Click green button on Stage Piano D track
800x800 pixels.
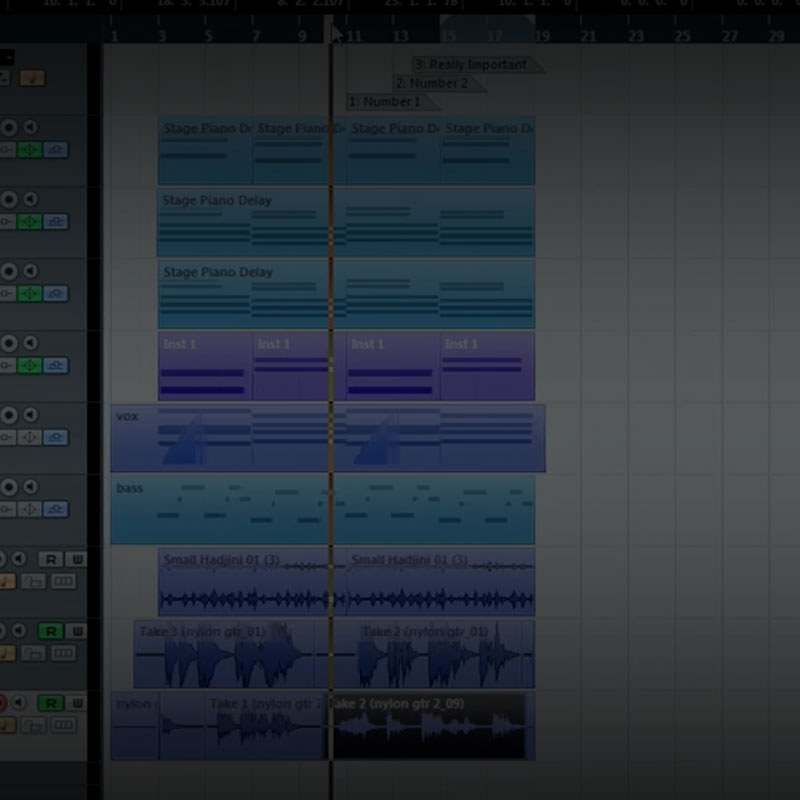29,149
